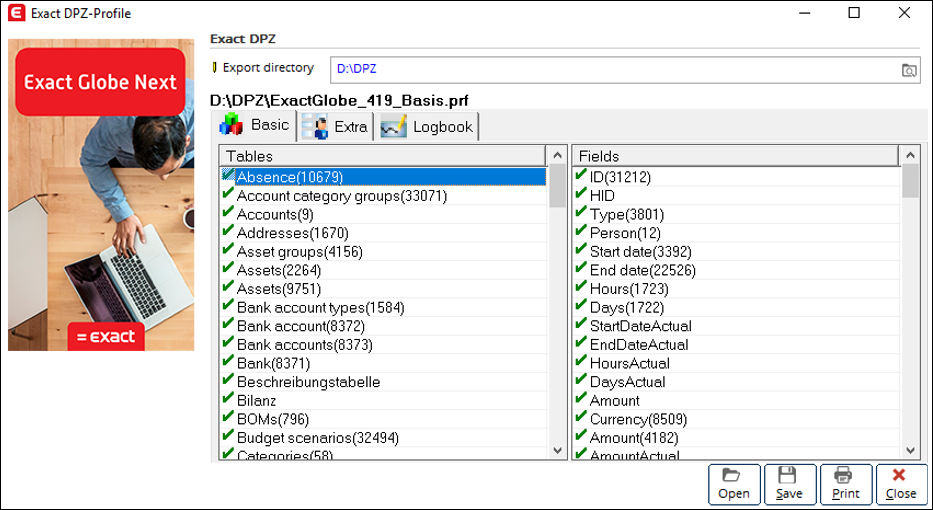Select Bank account types(1584) row
Screen dimensions: 933x510
(383, 308)
